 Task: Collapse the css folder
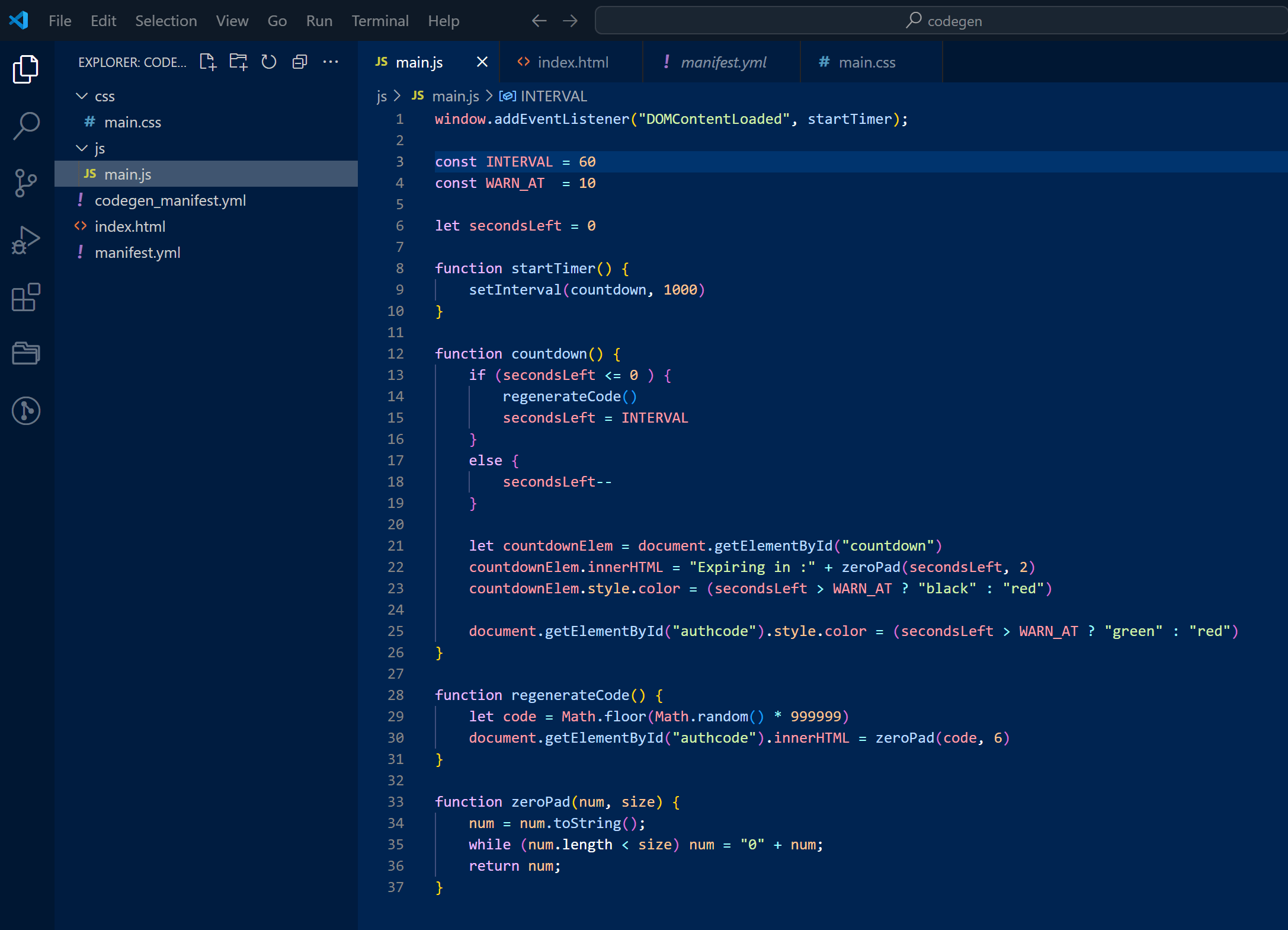[82, 95]
